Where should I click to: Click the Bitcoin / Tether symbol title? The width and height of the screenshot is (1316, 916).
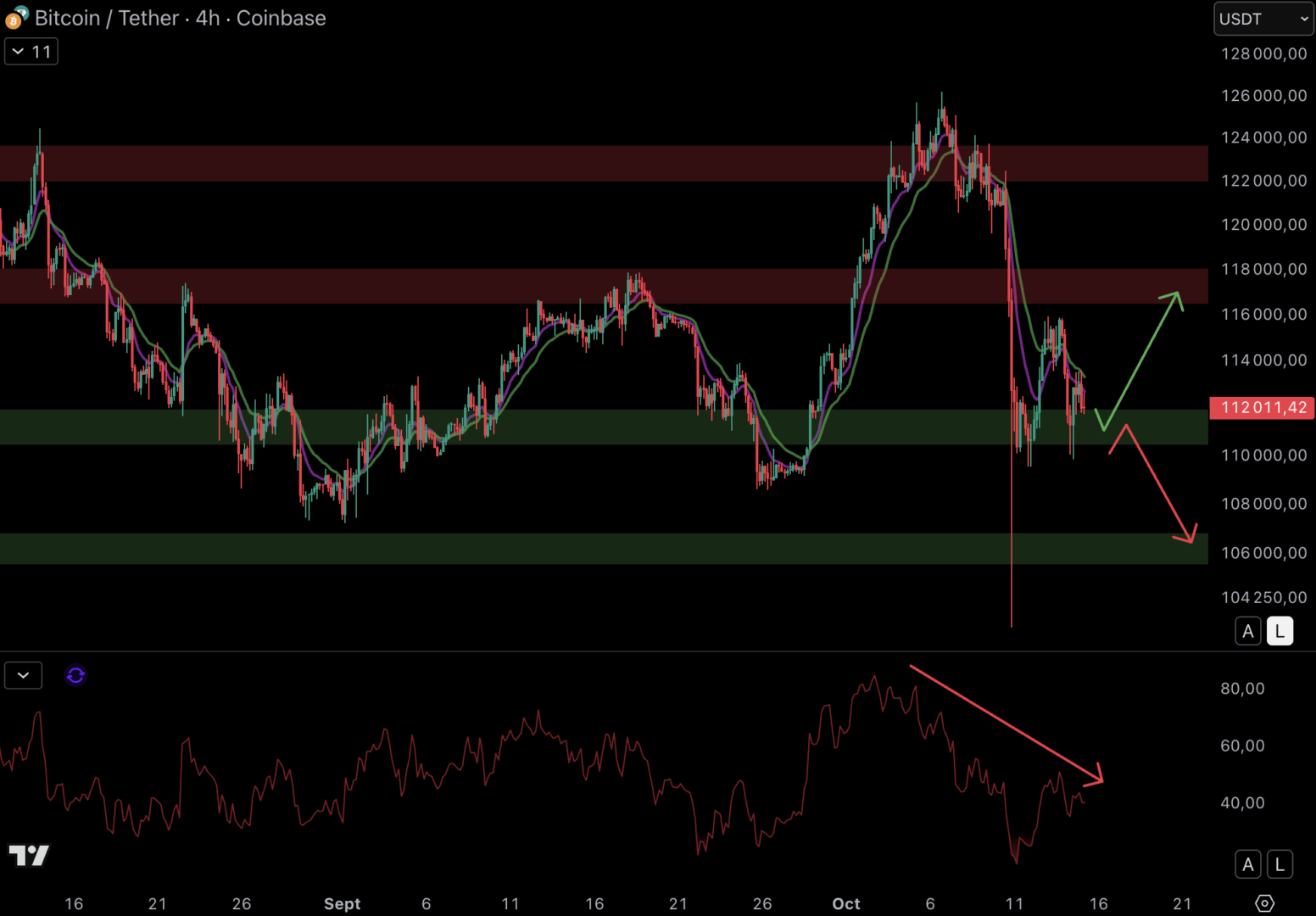point(180,18)
